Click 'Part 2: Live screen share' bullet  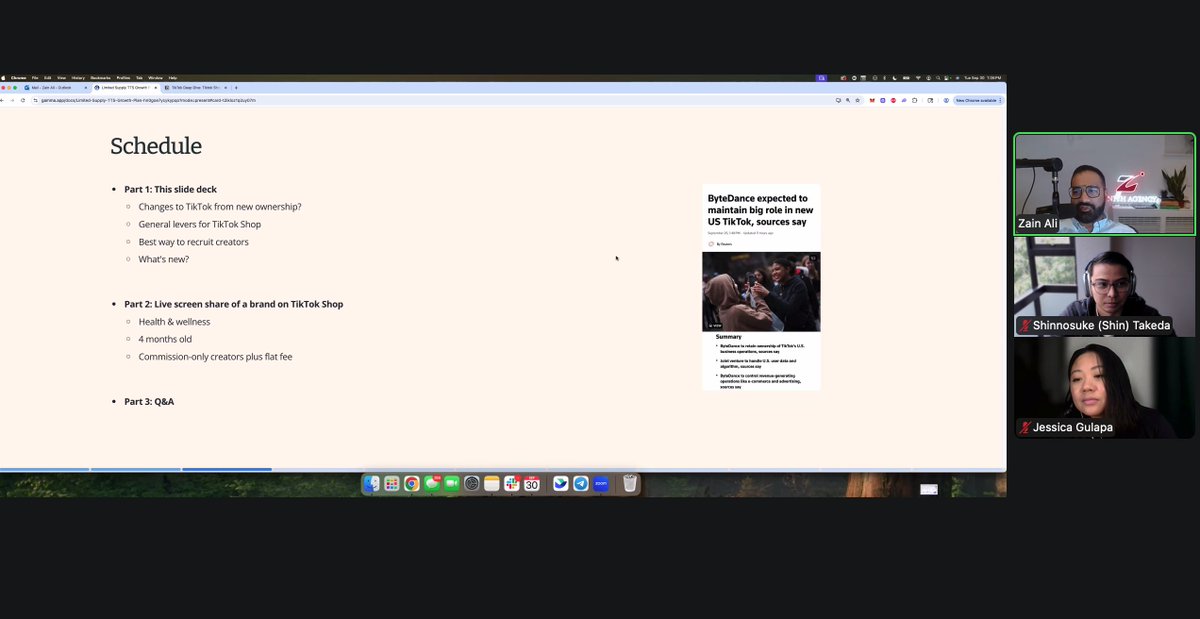point(233,304)
